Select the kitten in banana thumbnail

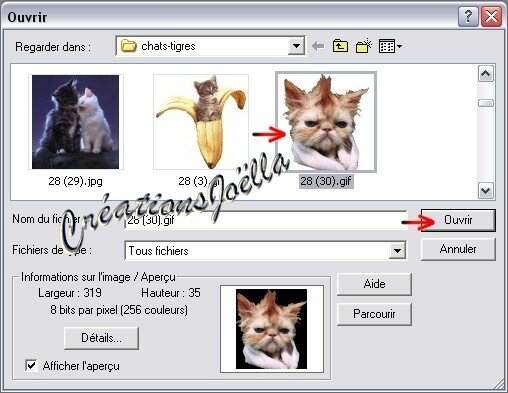click(201, 122)
